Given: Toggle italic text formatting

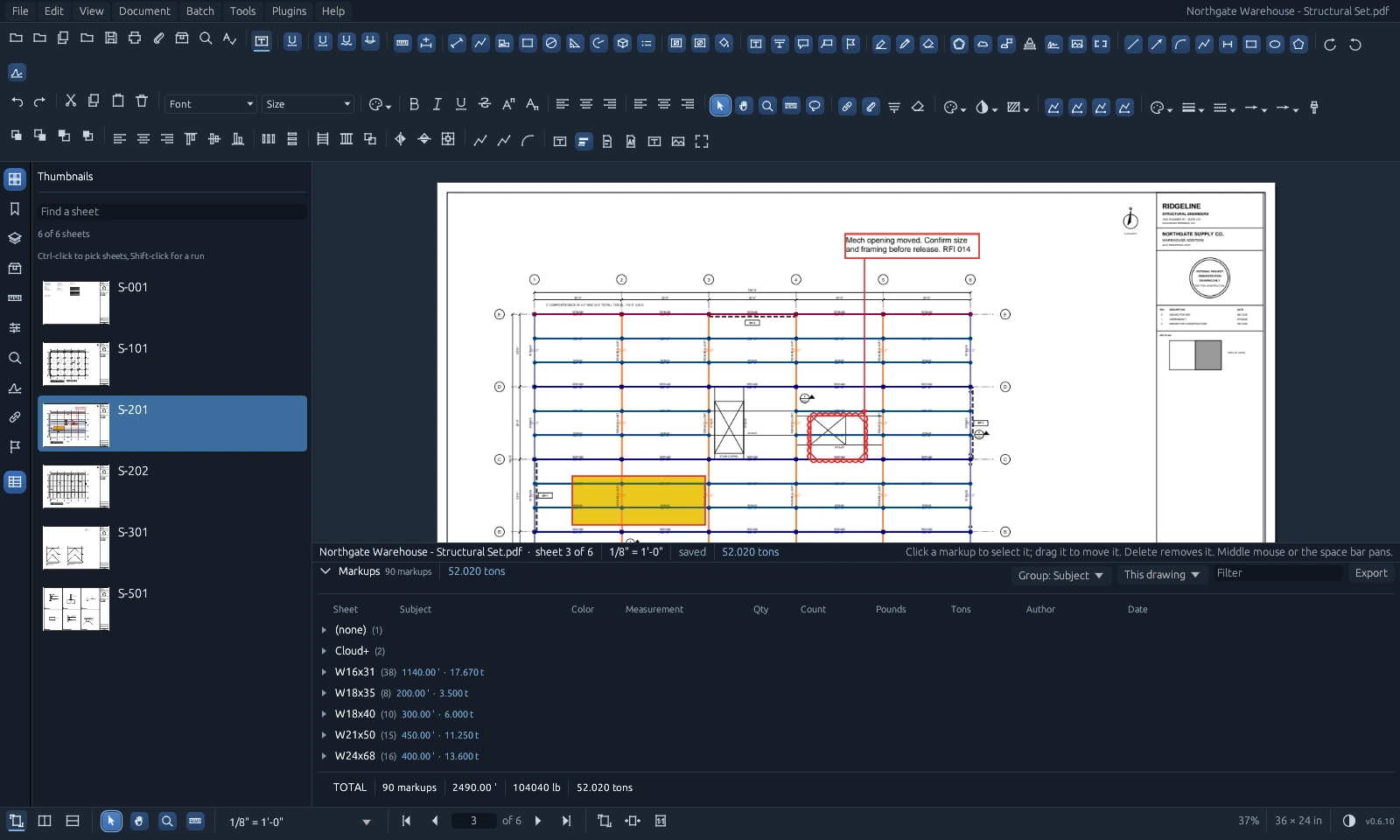Looking at the screenshot, I should coord(437,104).
